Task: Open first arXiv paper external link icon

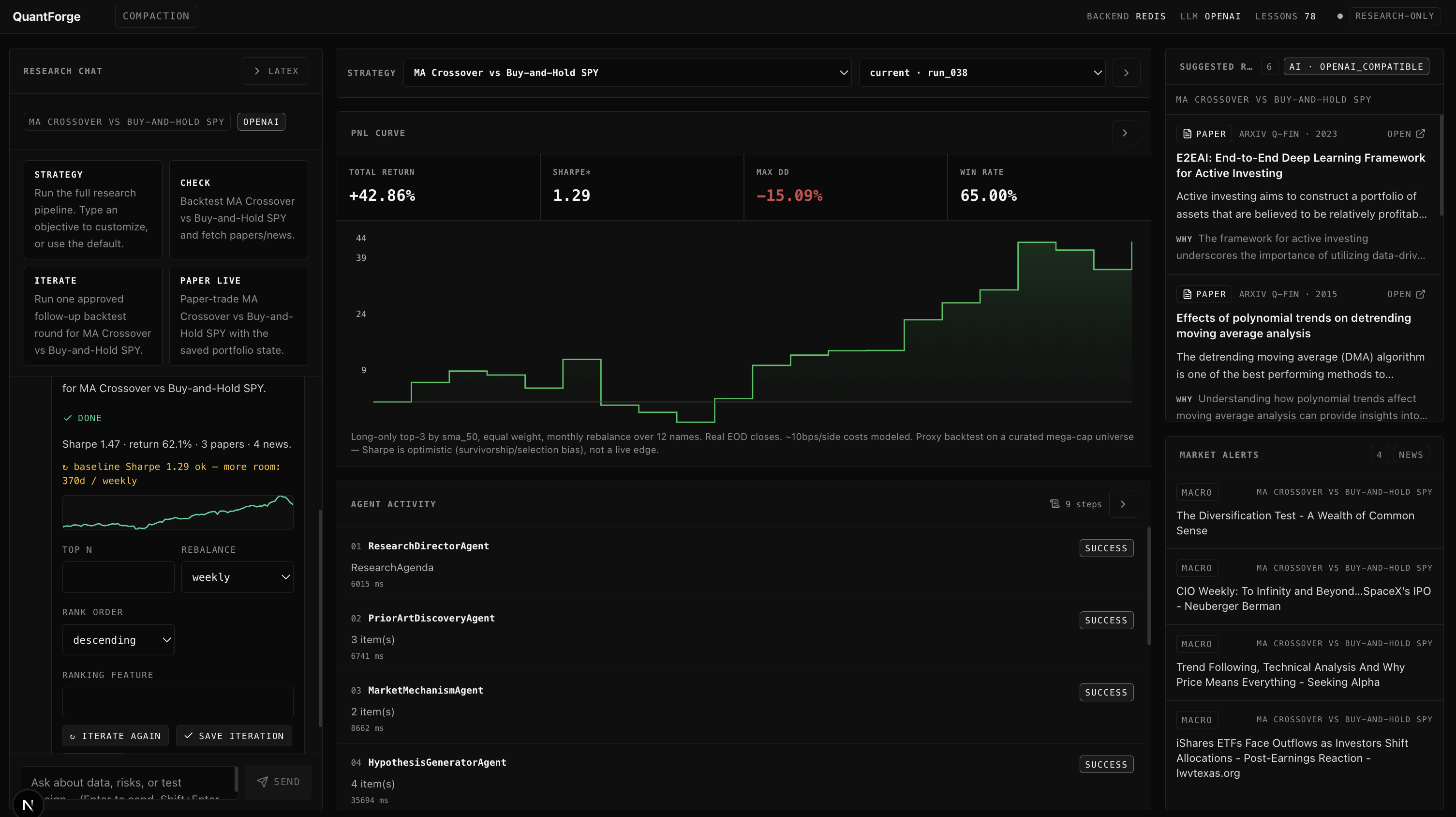Action: pyautogui.click(x=1420, y=134)
